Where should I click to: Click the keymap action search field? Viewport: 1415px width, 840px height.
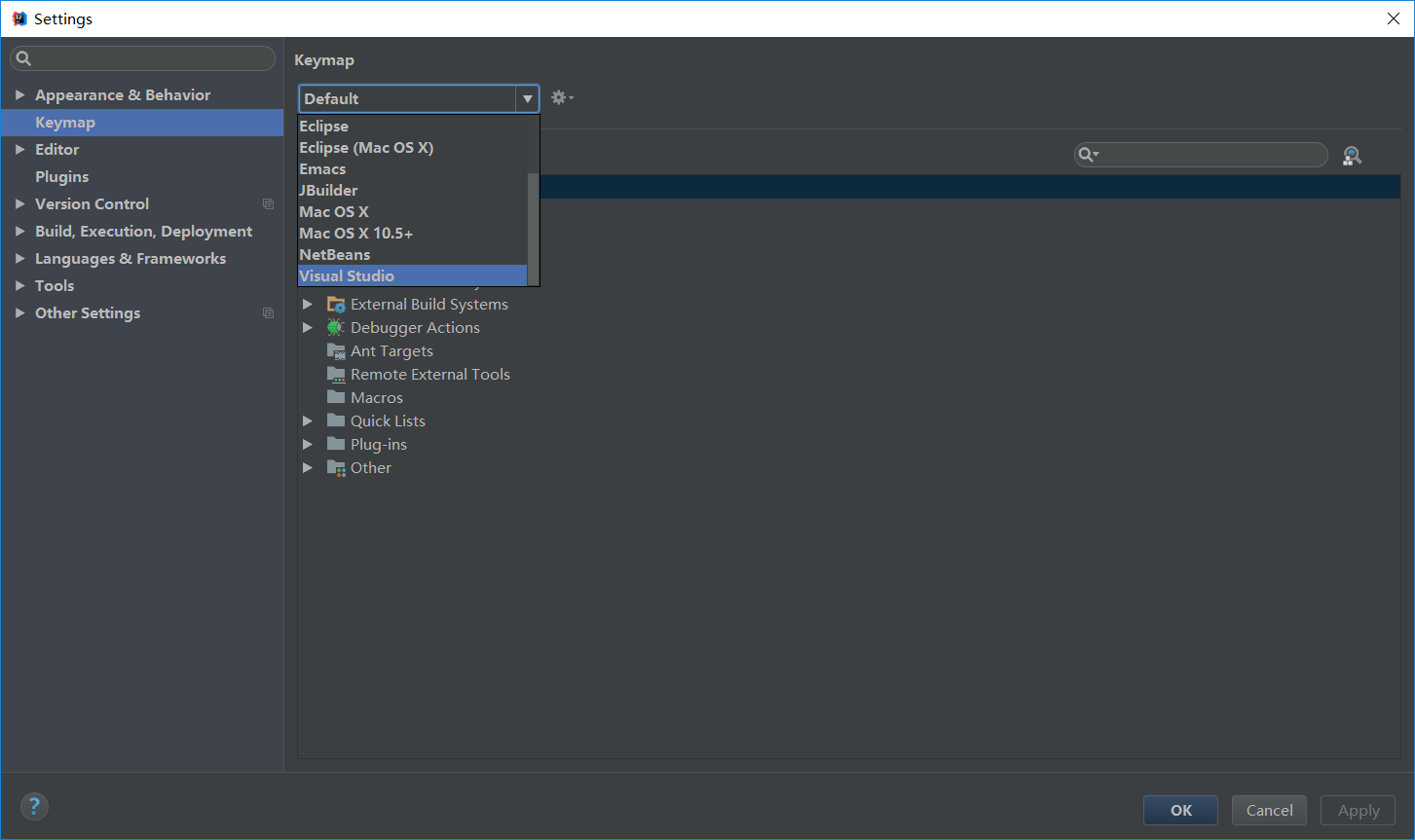click(x=1201, y=155)
